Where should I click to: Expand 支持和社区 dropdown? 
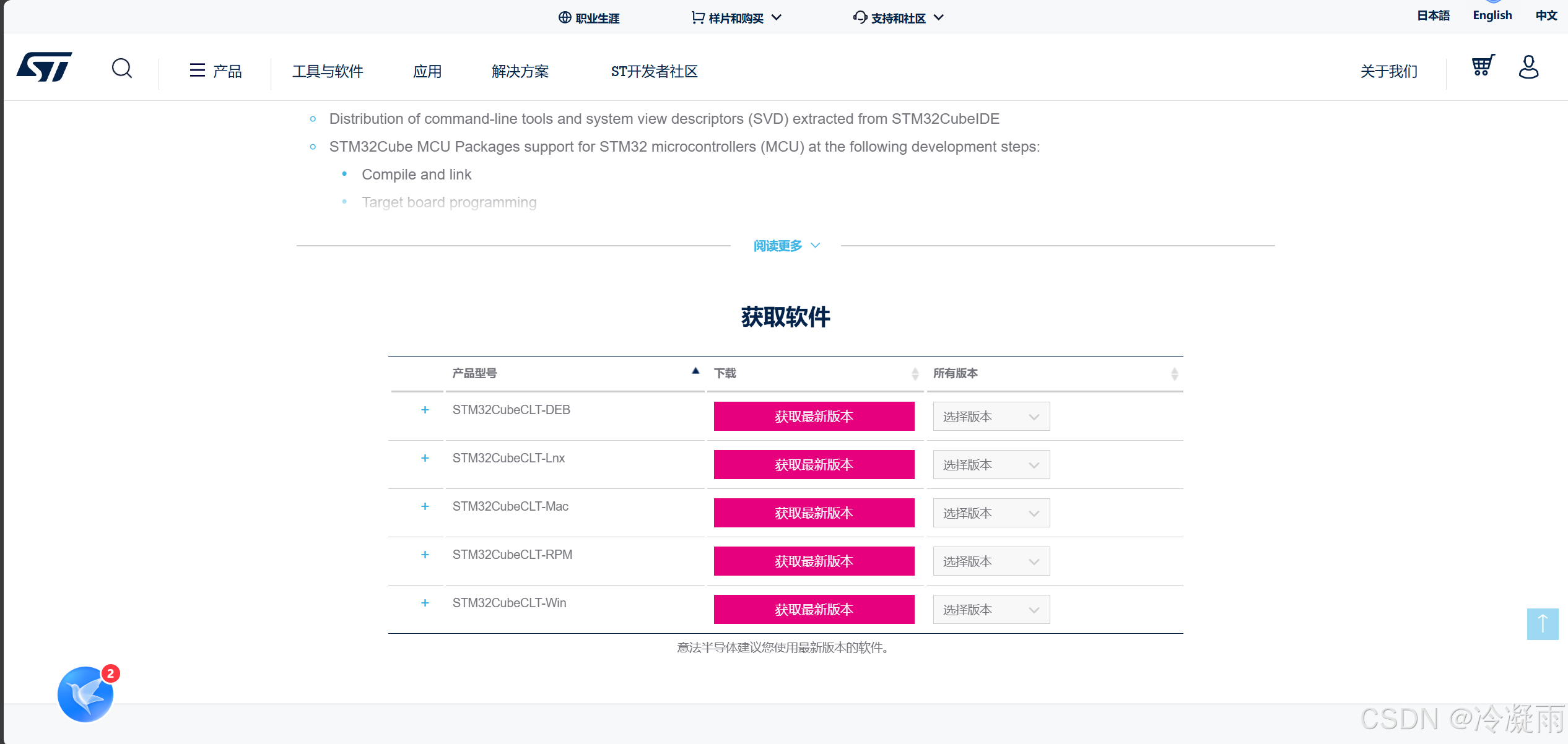898,18
